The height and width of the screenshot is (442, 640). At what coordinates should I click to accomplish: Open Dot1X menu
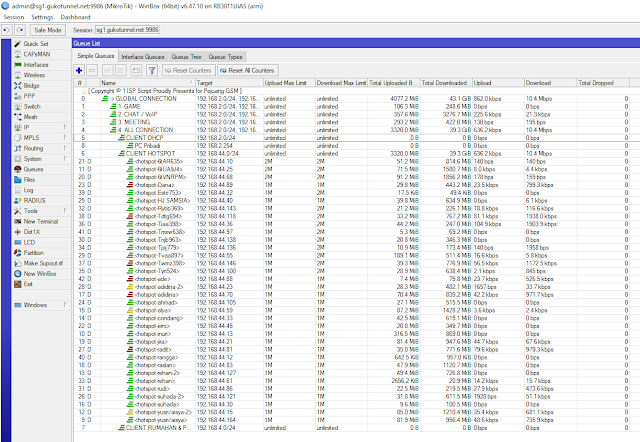31,232
